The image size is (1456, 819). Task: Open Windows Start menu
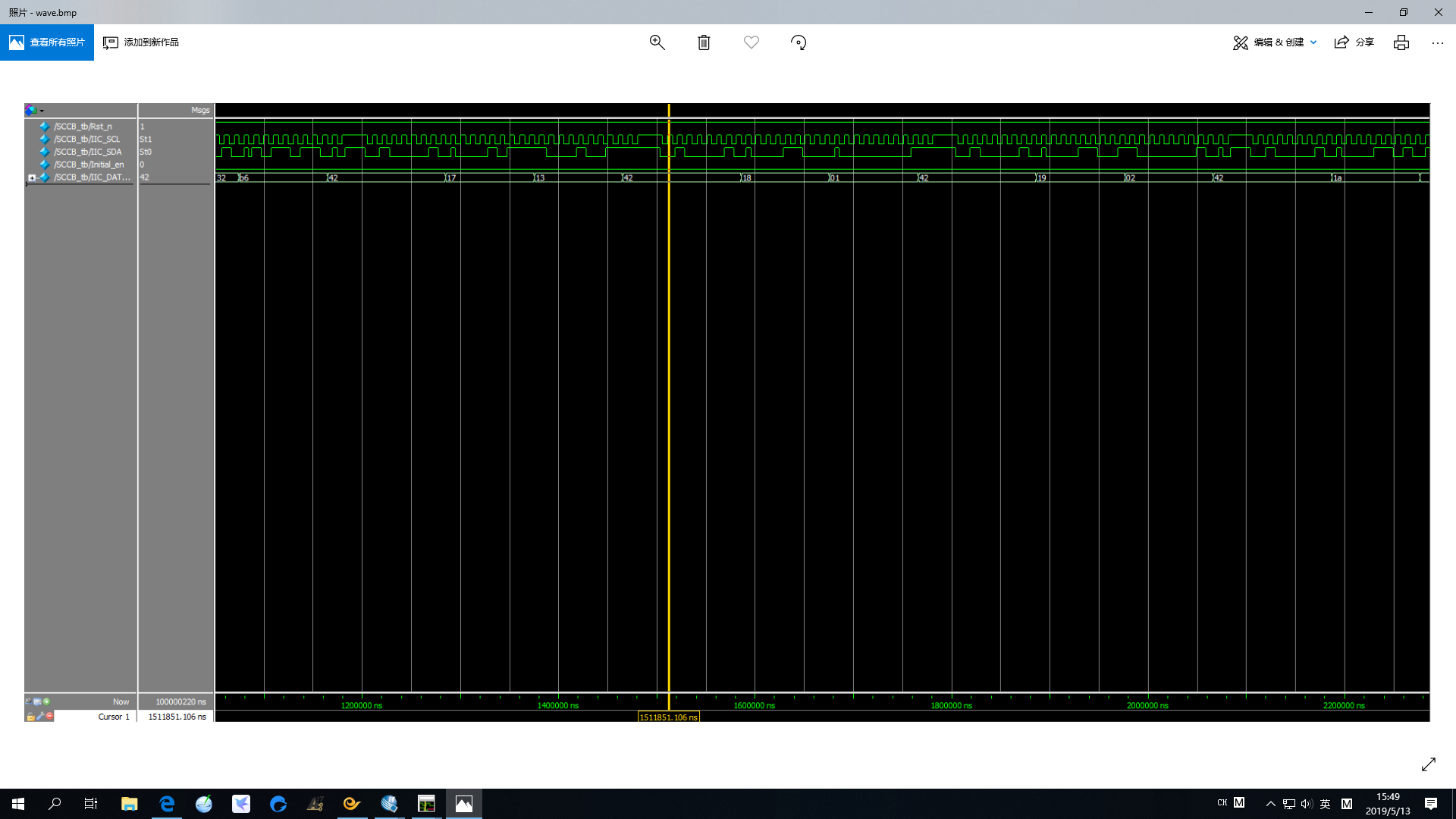coord(18,804)
